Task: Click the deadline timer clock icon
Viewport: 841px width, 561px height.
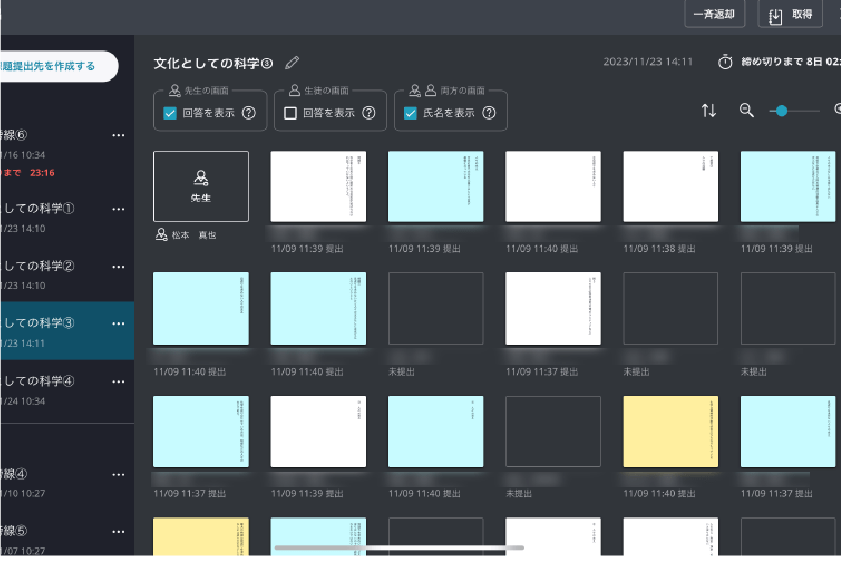Action: (x=725, y=62)
